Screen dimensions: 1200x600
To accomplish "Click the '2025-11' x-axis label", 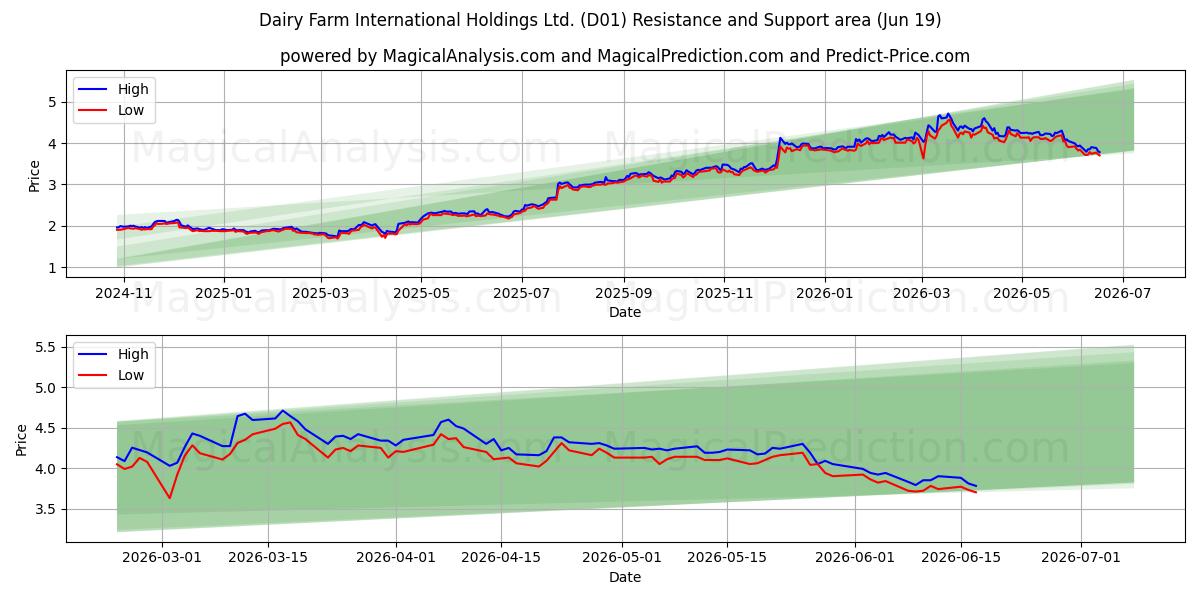I will pyautogui.click(x=724, y=294).
